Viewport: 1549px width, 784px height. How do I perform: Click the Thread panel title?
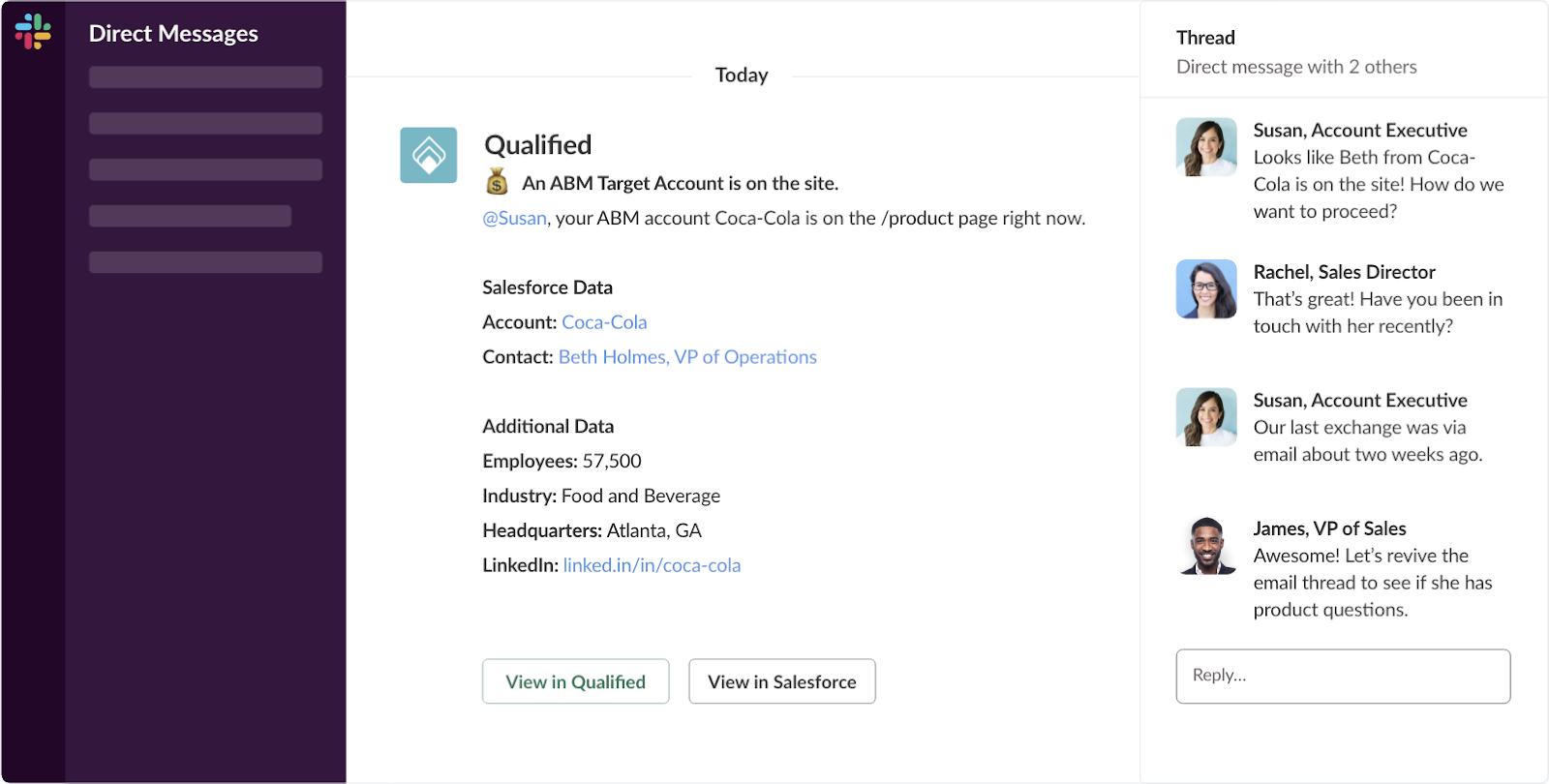click(1205, 38)
